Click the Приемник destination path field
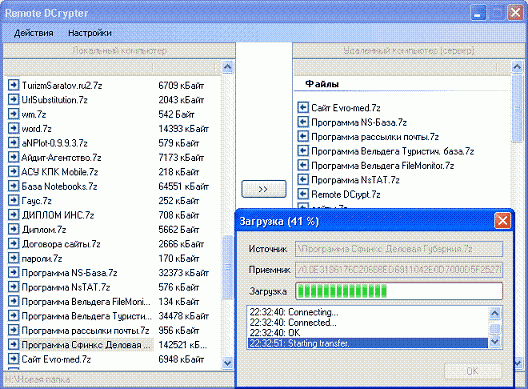 (399, 270)
